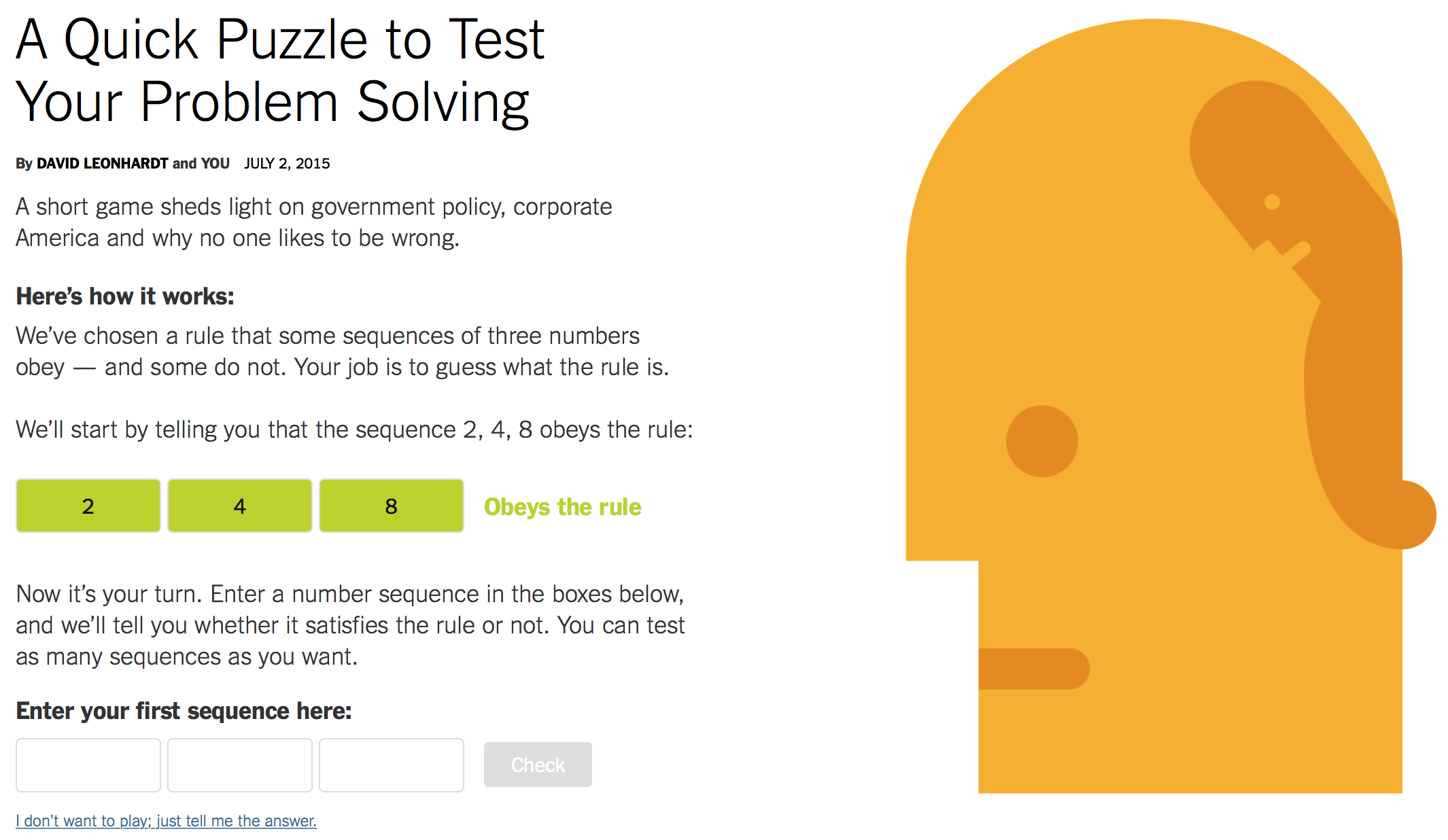Image resolution: width=1448 pixels, height=840 pixels.
Task: Click the mouth of the orange face graphic
Action: pos(1033,669)
